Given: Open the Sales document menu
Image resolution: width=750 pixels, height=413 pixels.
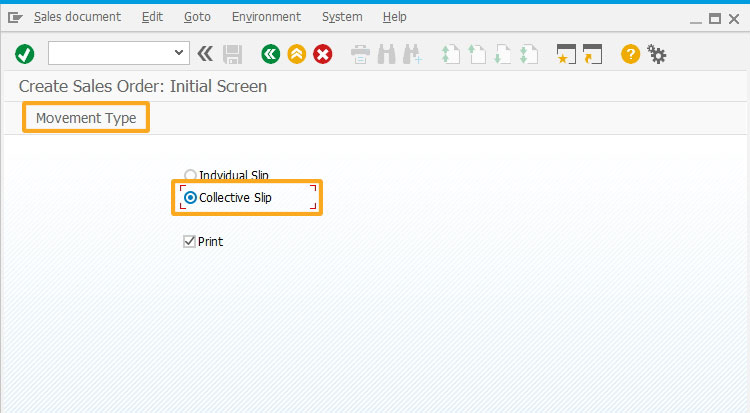Looking at the screenshot, I should click(x=77, y=17).
